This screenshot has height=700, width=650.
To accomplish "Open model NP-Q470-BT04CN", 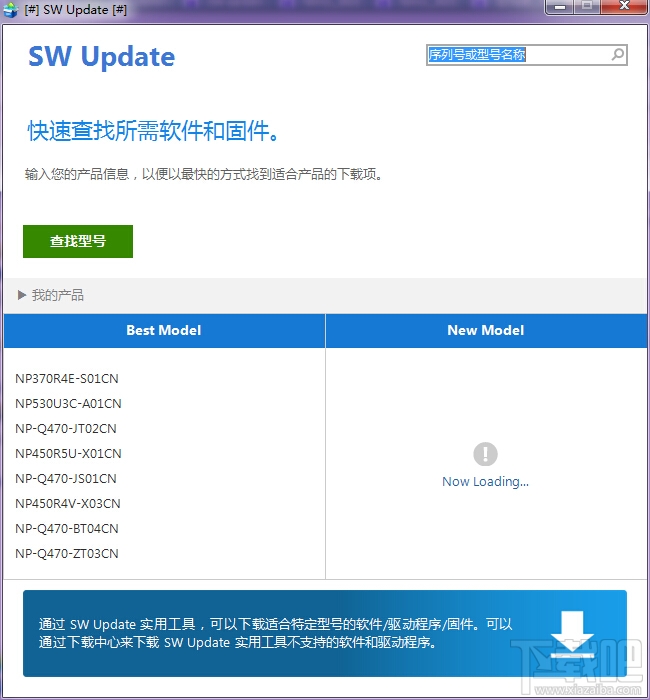I will (67, 529).
